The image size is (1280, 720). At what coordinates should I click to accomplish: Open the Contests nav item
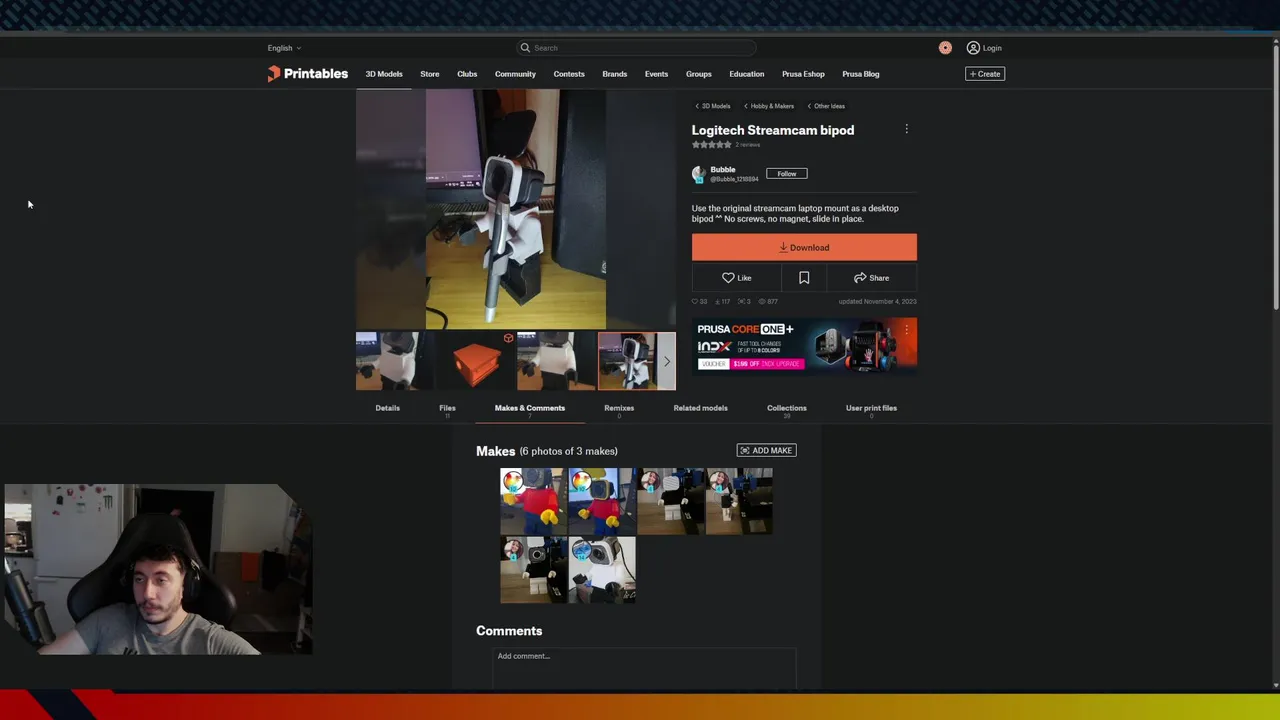569,74
